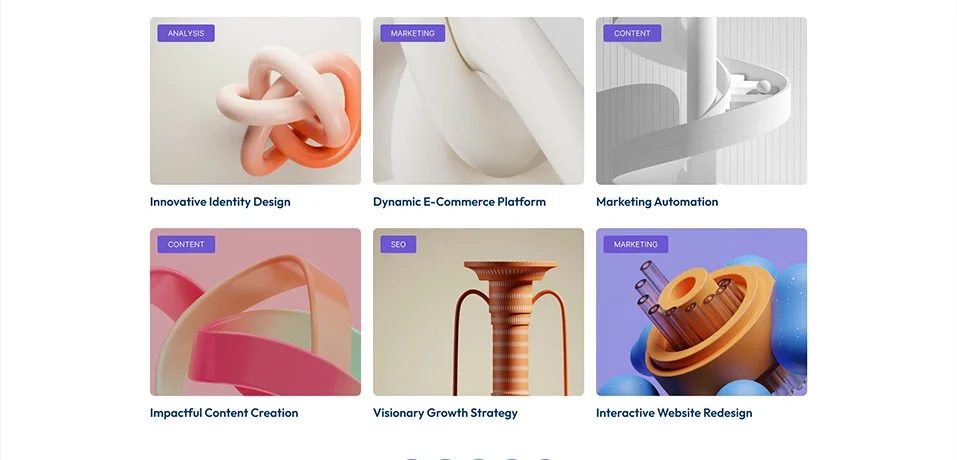Viewport: 957px width, 460px height.
Task: Open the Marketing Automation title link
Action: pyautogui.click(x=657, y=201)
